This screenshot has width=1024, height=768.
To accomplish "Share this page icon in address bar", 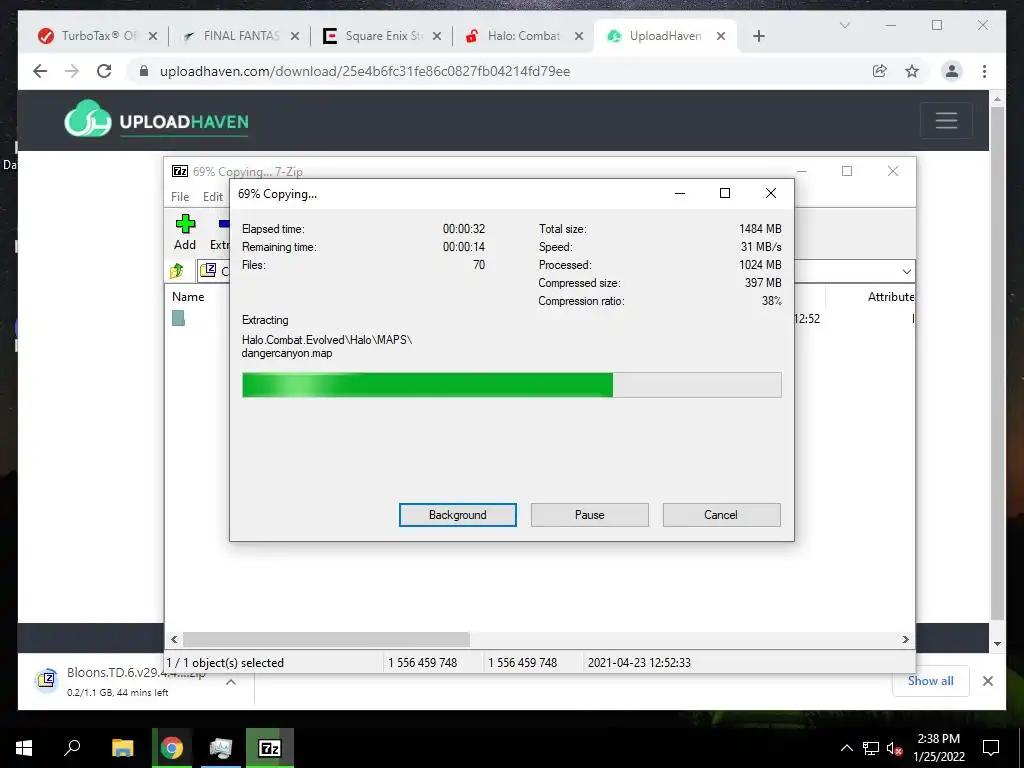I will click(880, 71).
